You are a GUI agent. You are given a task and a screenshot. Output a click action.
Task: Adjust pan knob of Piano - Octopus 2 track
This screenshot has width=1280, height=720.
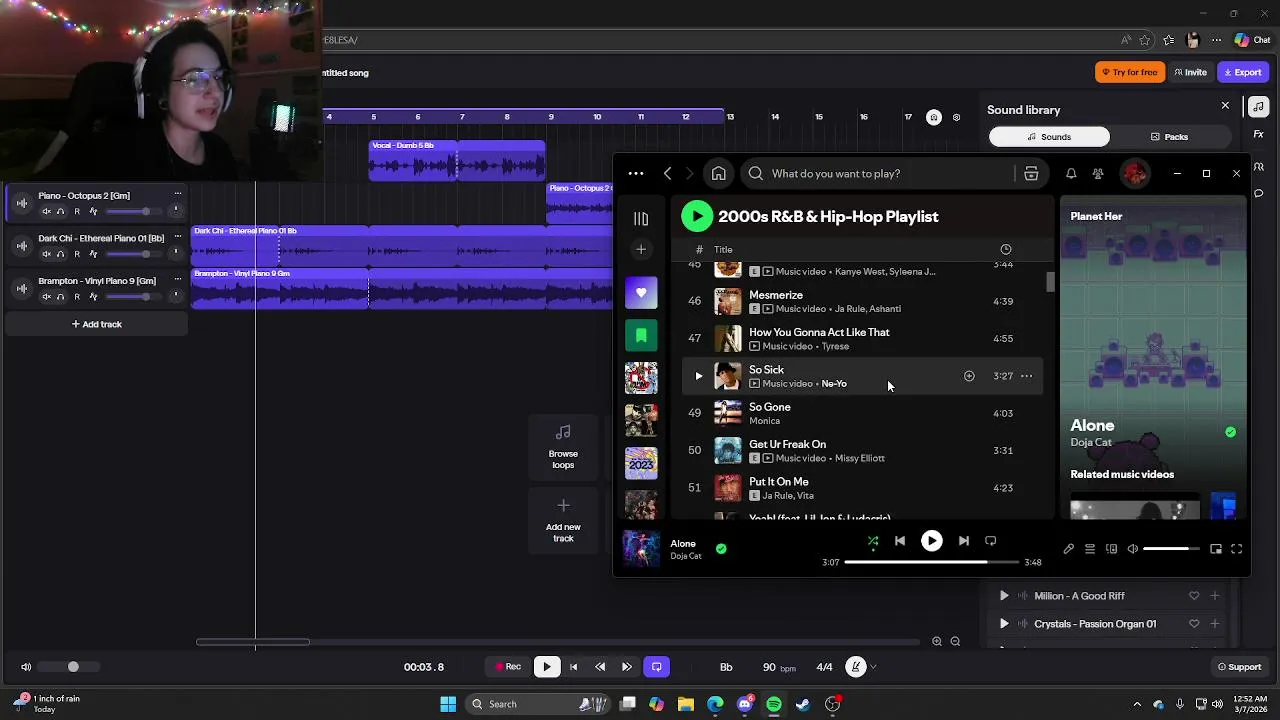tap(176, 210)
